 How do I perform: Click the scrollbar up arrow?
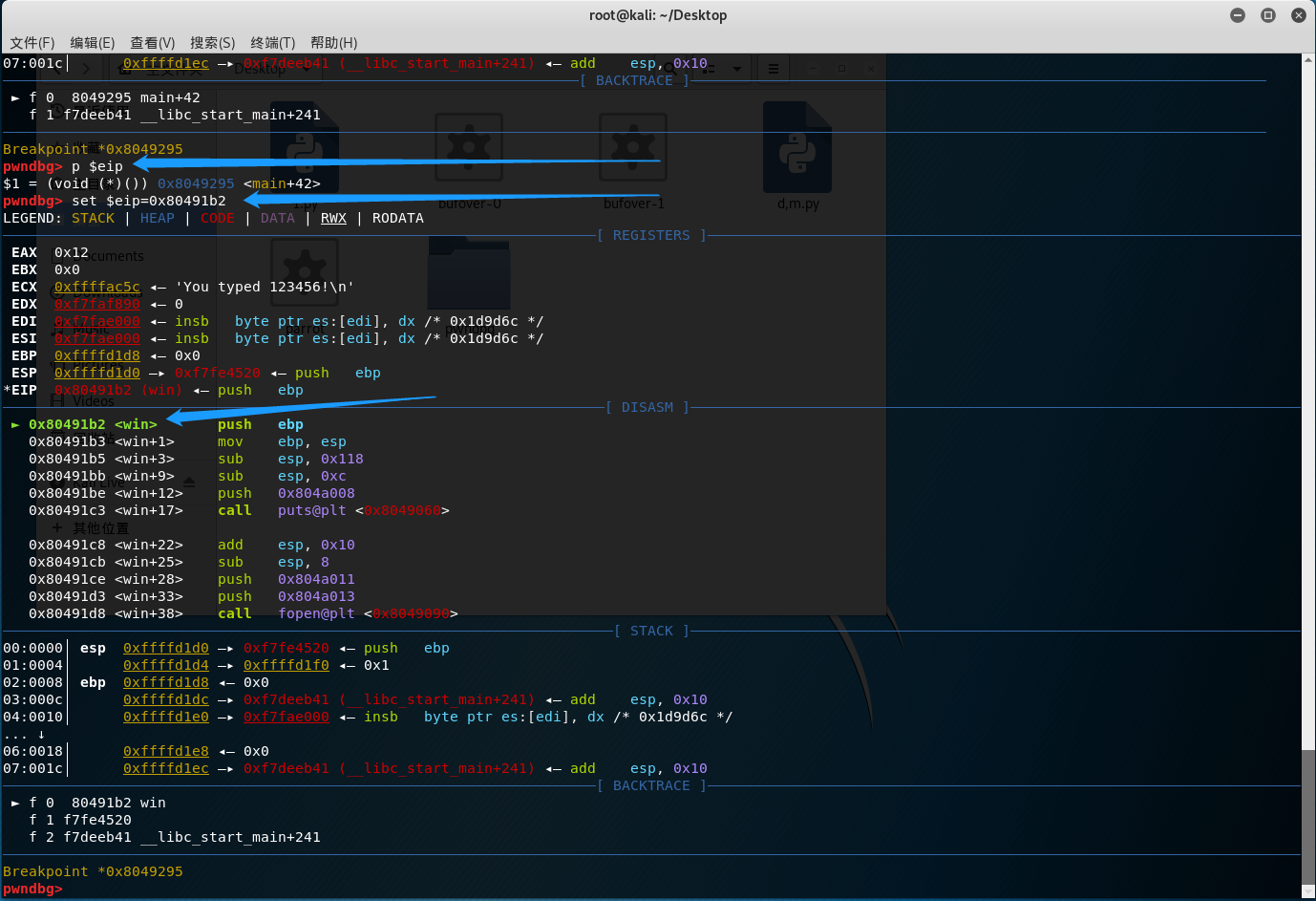pyautogui.click(x=1308, y=61)
